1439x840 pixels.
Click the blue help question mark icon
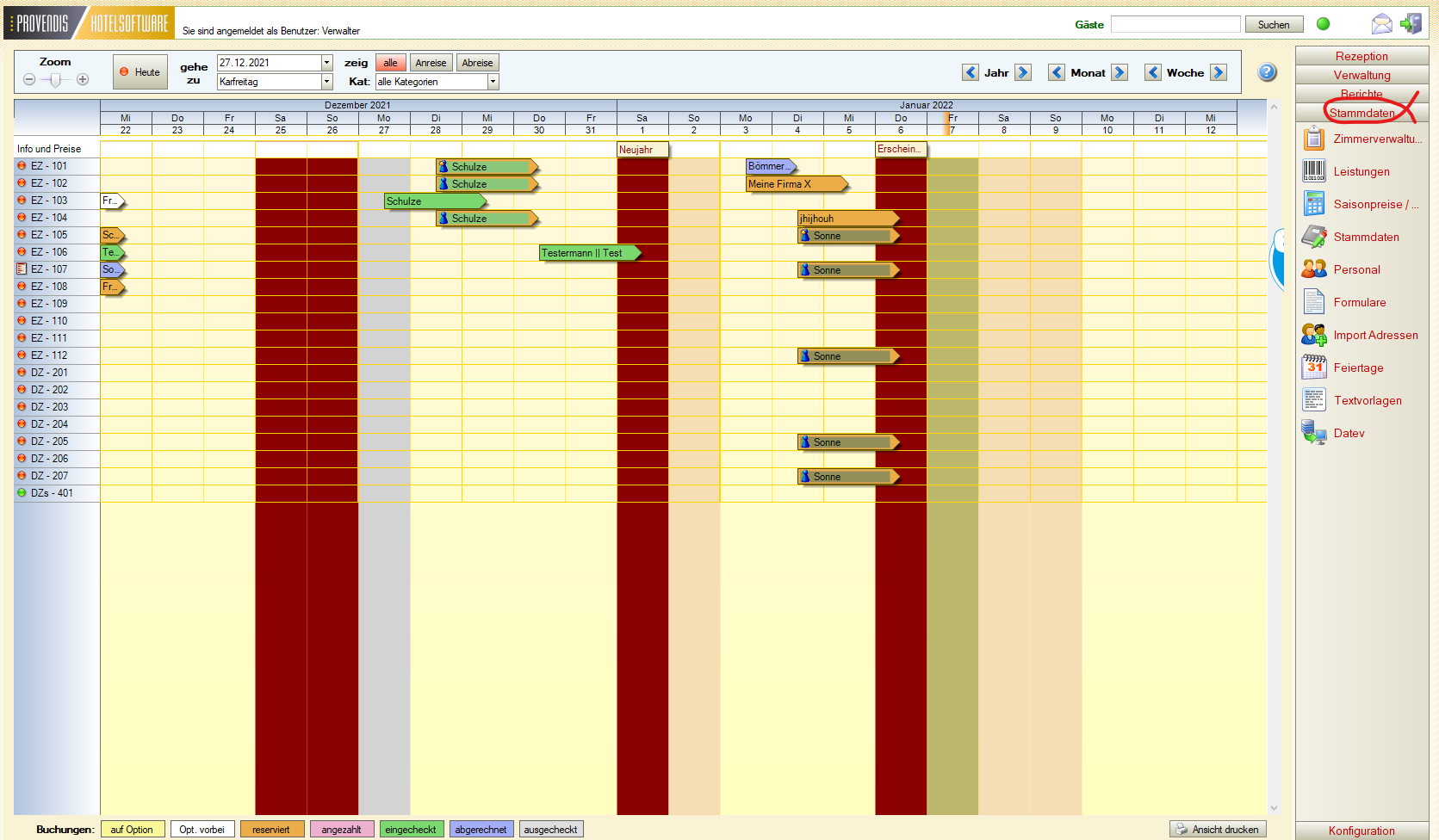tap(1267, 72)
